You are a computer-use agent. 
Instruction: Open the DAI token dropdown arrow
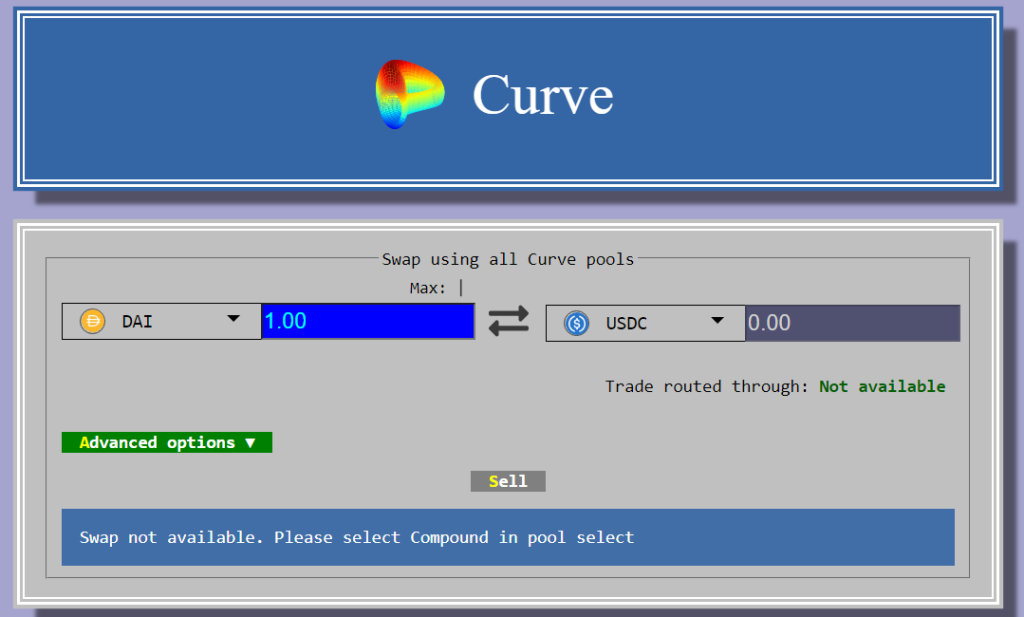coord(233,319)
